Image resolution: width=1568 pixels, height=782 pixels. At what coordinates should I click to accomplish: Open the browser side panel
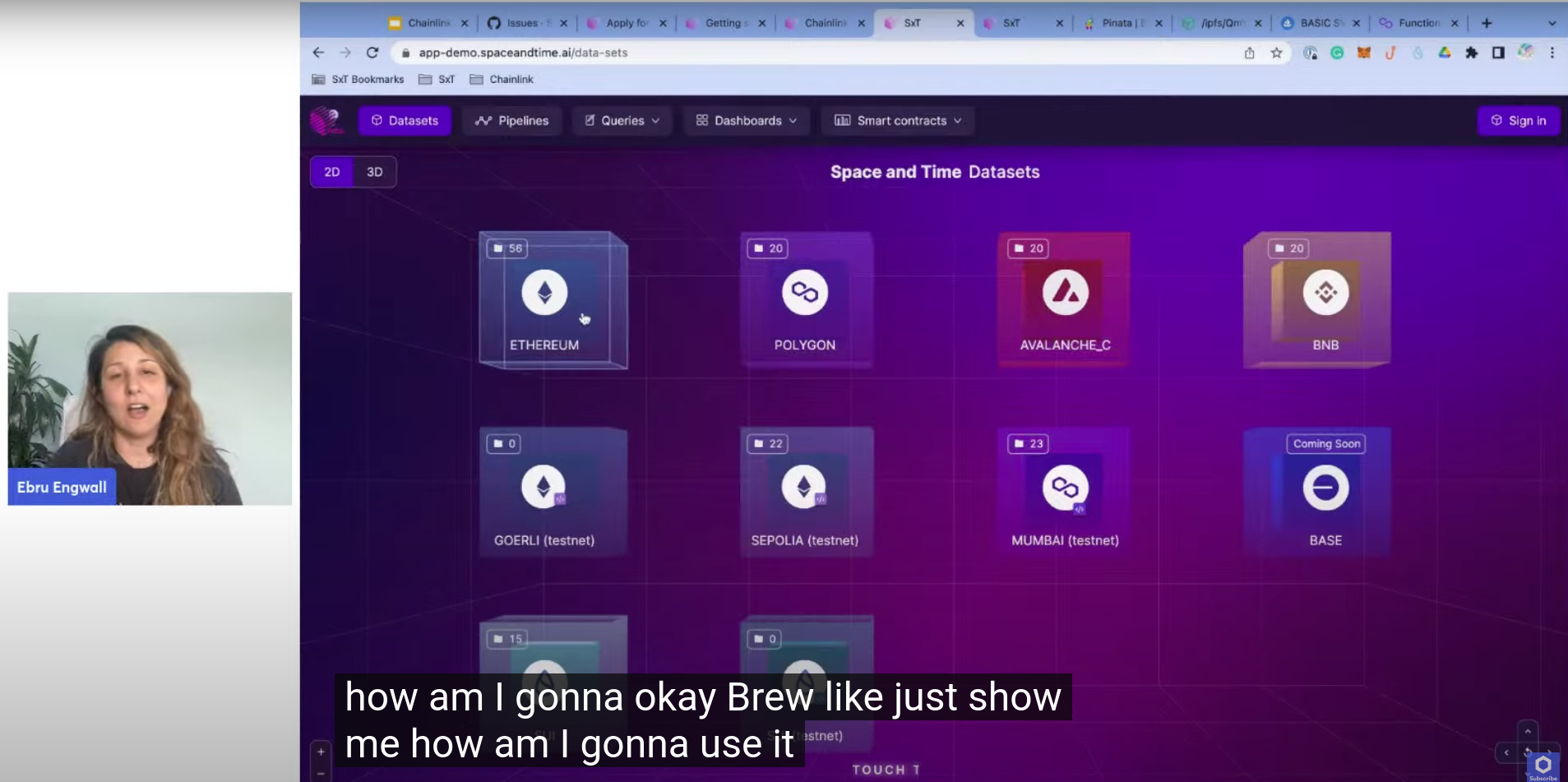point(1498,53)
